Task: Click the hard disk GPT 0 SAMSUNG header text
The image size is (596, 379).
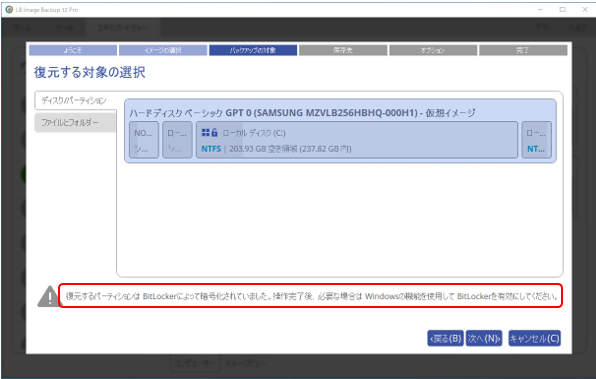Action: tap(302, 113)
